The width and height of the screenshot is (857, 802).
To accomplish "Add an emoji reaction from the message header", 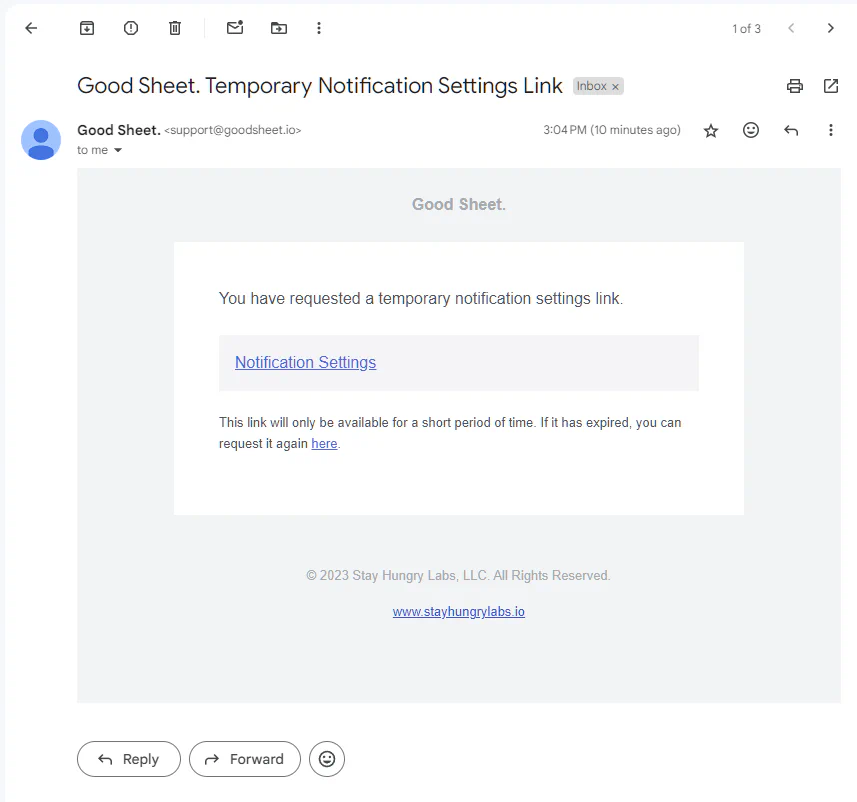I will coord(751,130).
